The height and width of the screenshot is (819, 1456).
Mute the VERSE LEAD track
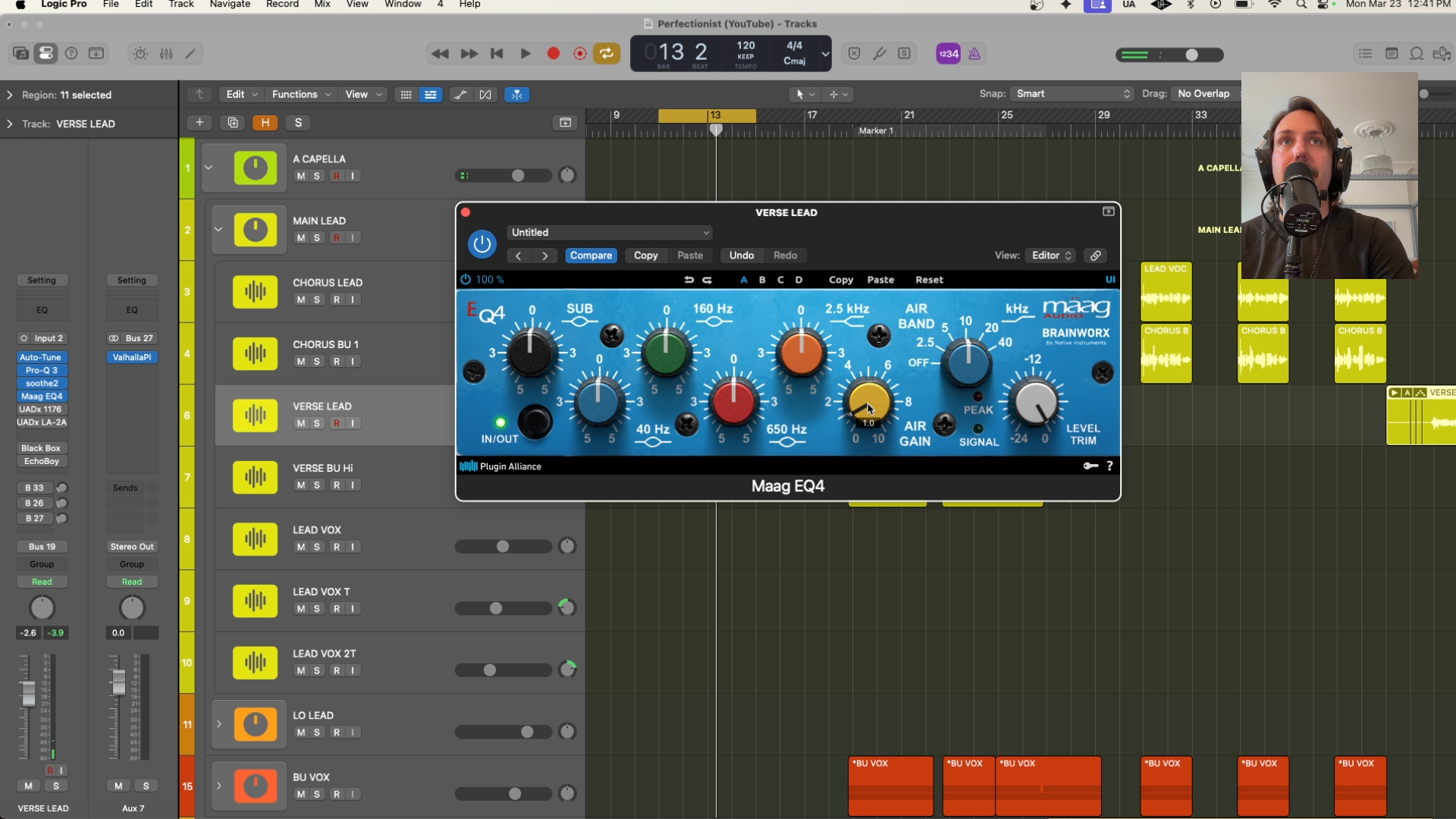pyautogui.click(x=301, y=423)
